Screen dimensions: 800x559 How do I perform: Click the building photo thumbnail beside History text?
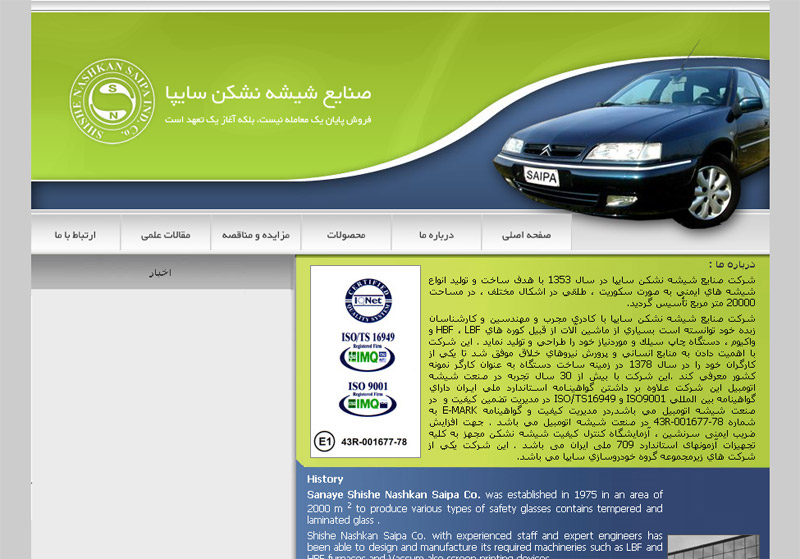point(713,547)
